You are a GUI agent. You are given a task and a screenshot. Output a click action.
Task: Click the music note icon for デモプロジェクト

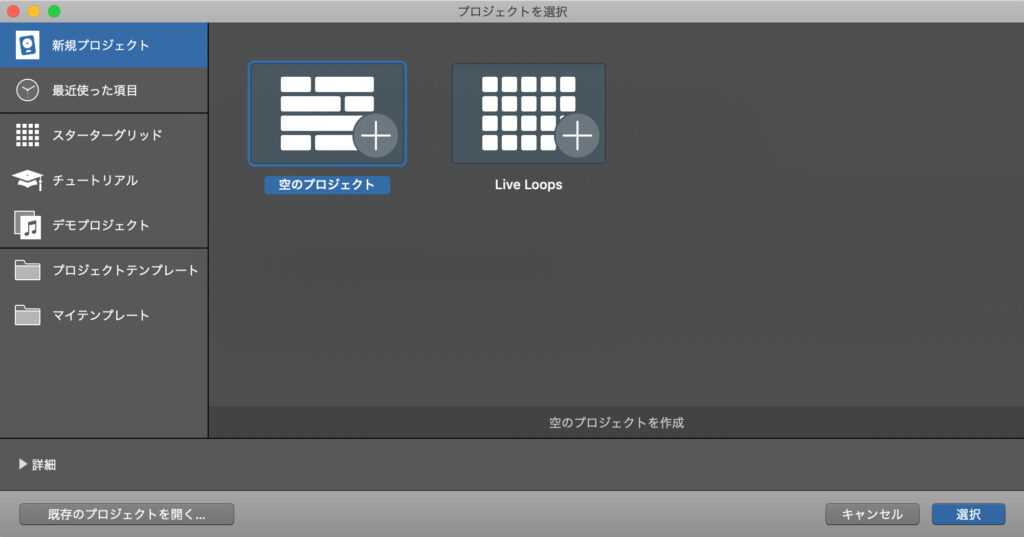(x=27, y=225)
